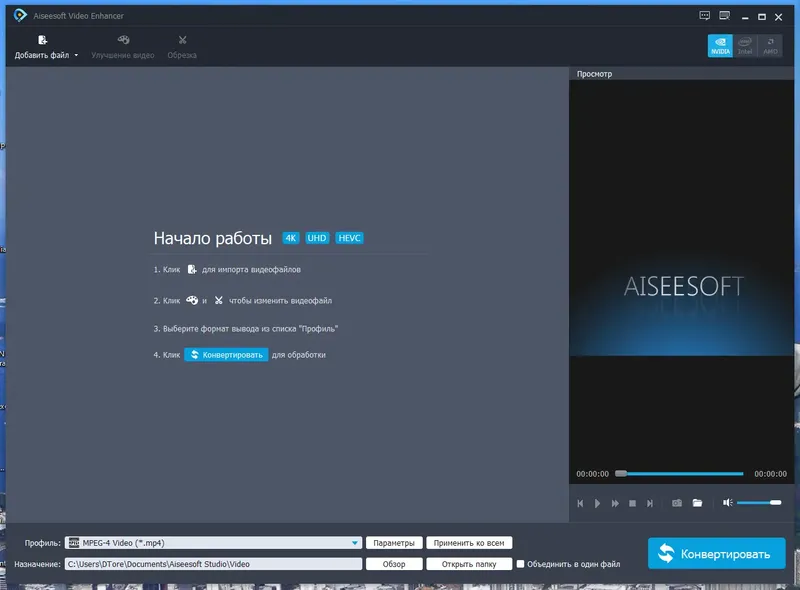Click Применить ко всем button
800x590 pixels.
click(x=470, y=543)
